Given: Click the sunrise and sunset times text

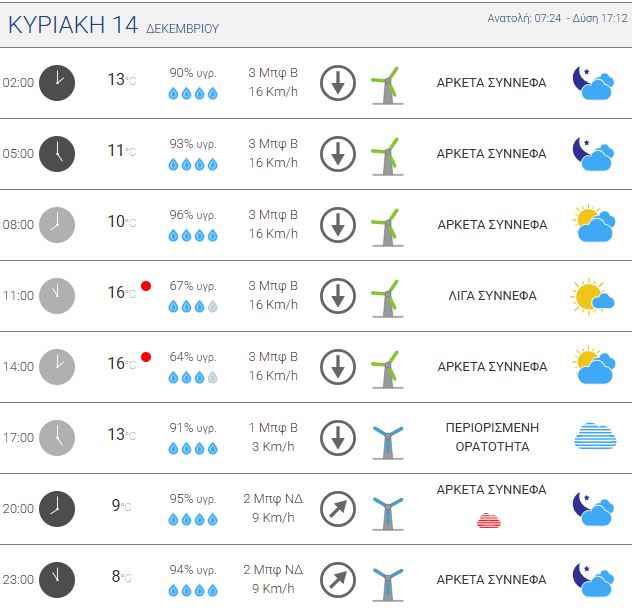Looking at the screenshot, I should (x=558, y=19).
